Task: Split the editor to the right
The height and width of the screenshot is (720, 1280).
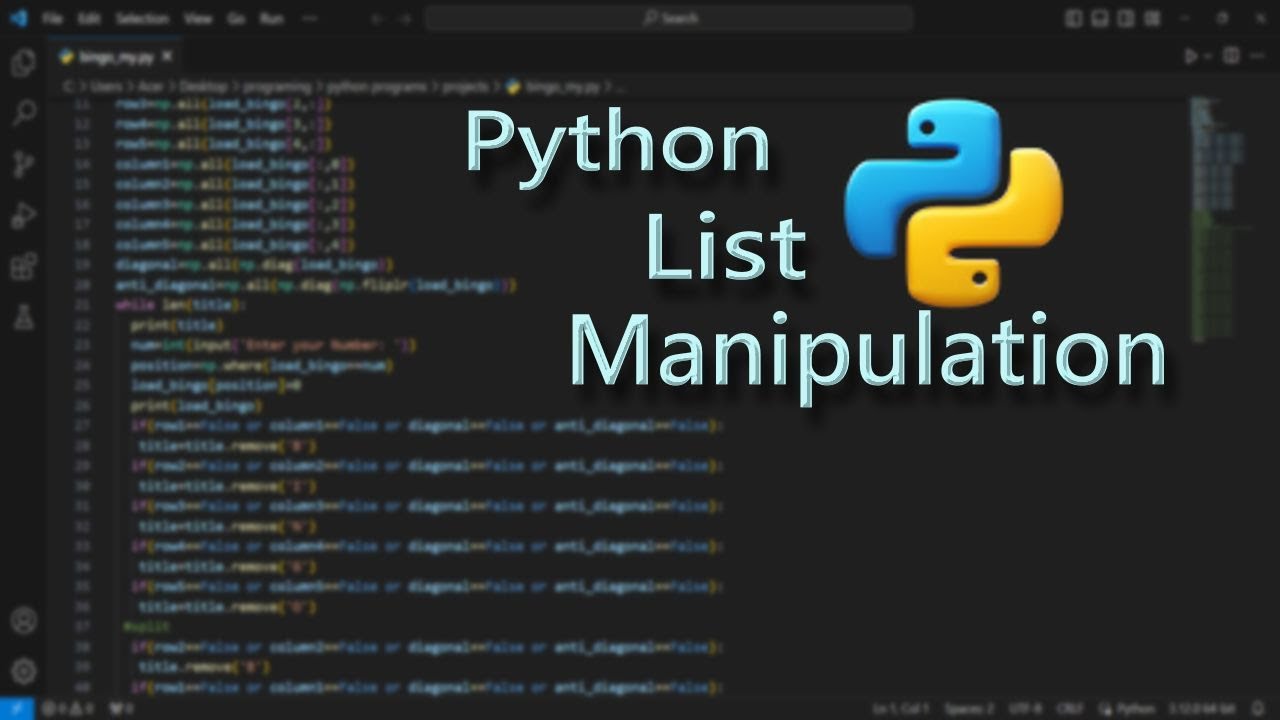Action: point(1232,57)
